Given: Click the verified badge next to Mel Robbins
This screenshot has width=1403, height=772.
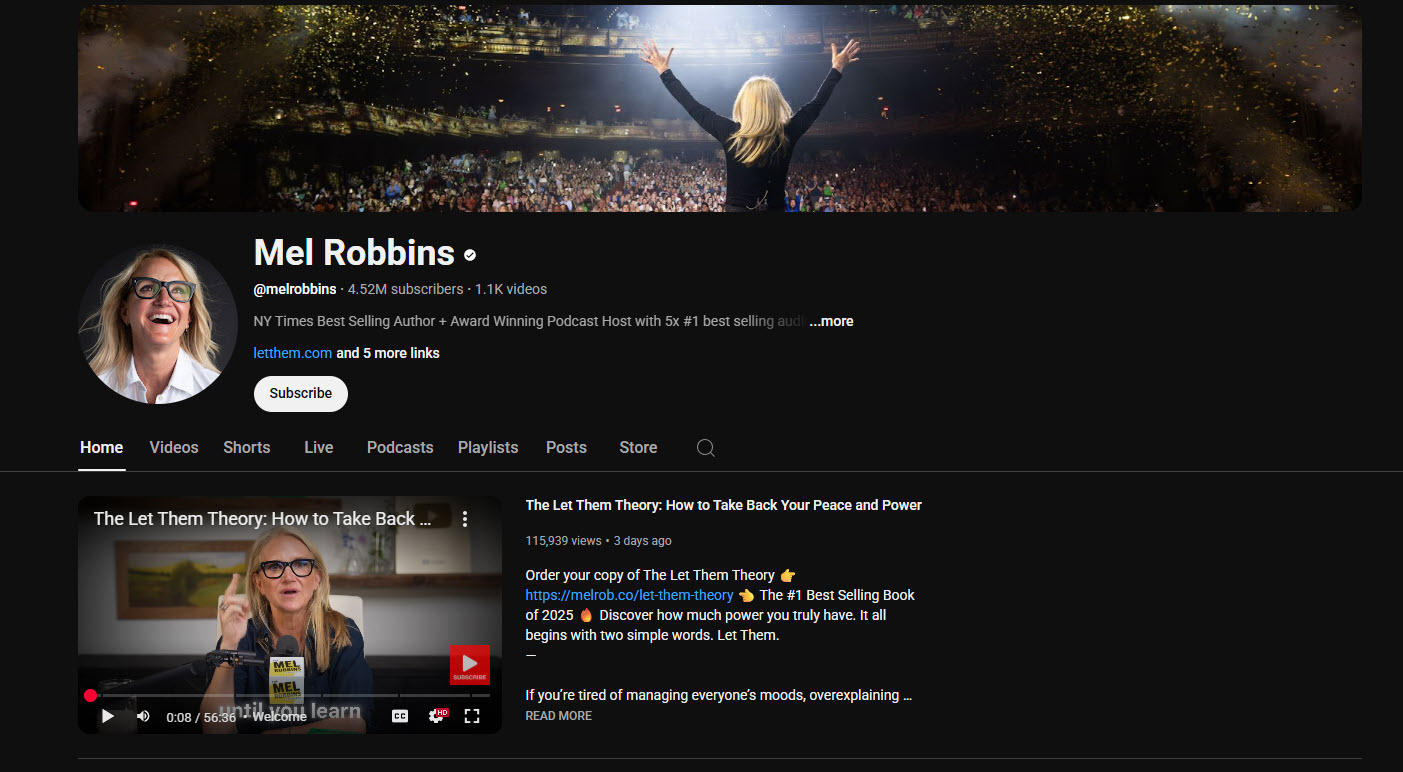Looking at the screenshot, I should (470, 255).
